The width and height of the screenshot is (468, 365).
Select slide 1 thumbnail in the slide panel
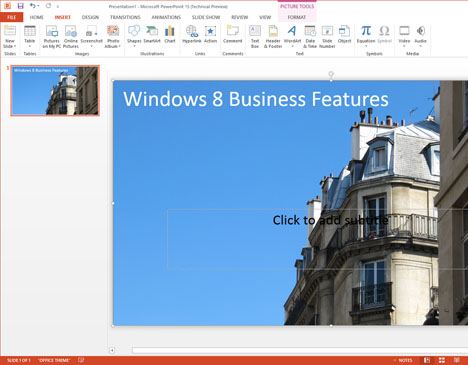(x=55, y=91)
